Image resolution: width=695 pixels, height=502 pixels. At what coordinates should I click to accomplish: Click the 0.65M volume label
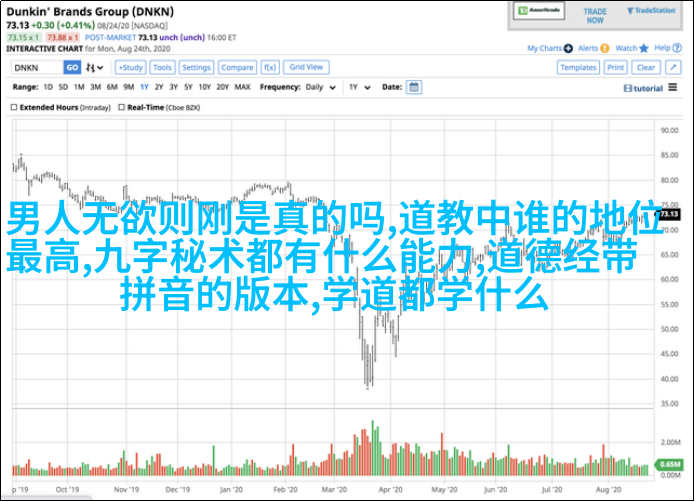[668, 464]
